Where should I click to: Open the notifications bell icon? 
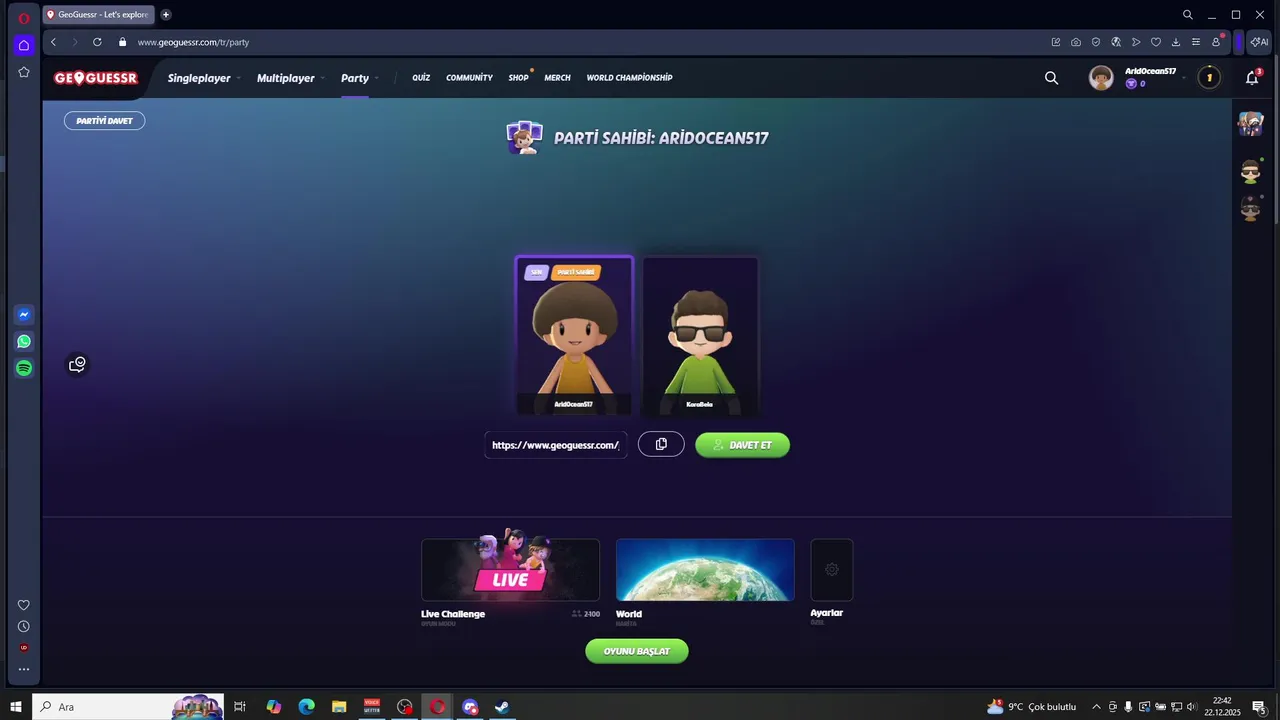1252,78
